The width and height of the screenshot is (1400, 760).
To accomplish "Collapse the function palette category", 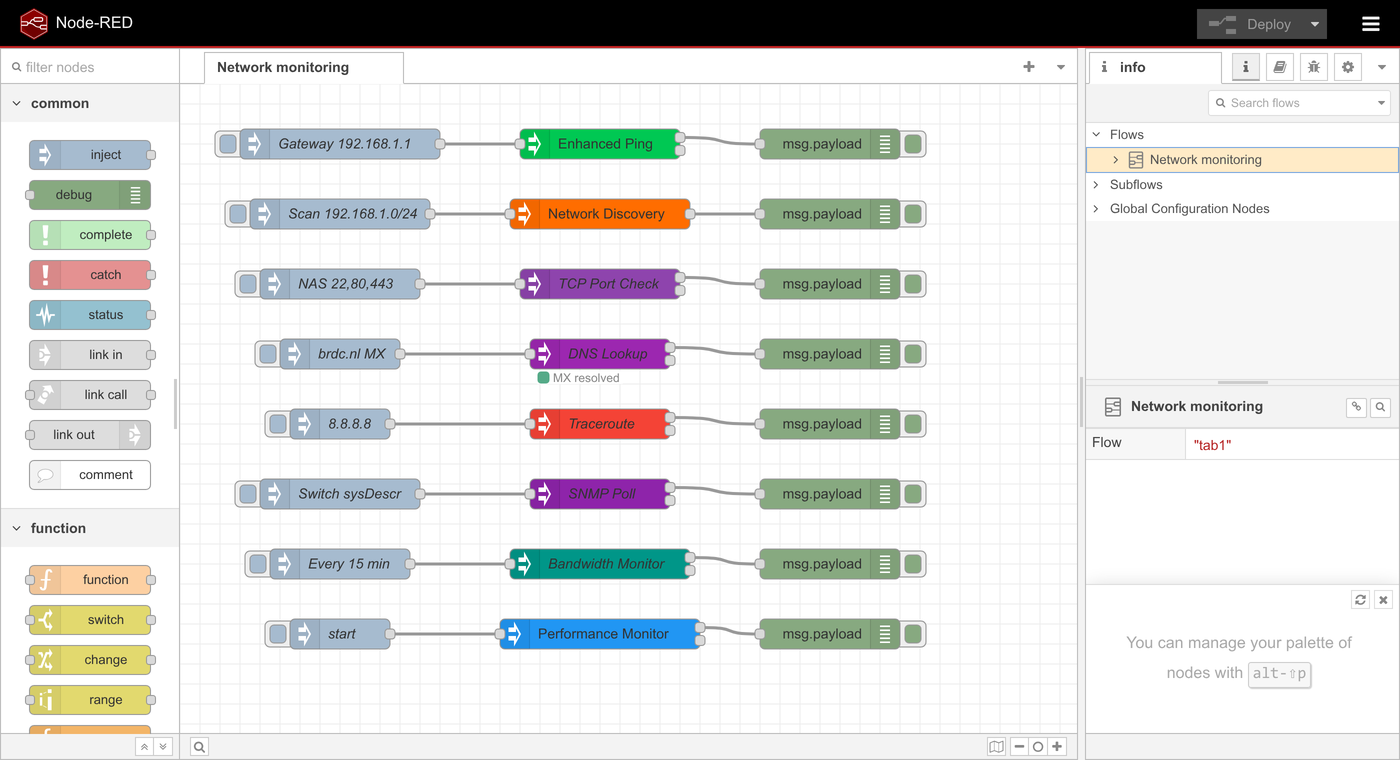I will [90, 528].
